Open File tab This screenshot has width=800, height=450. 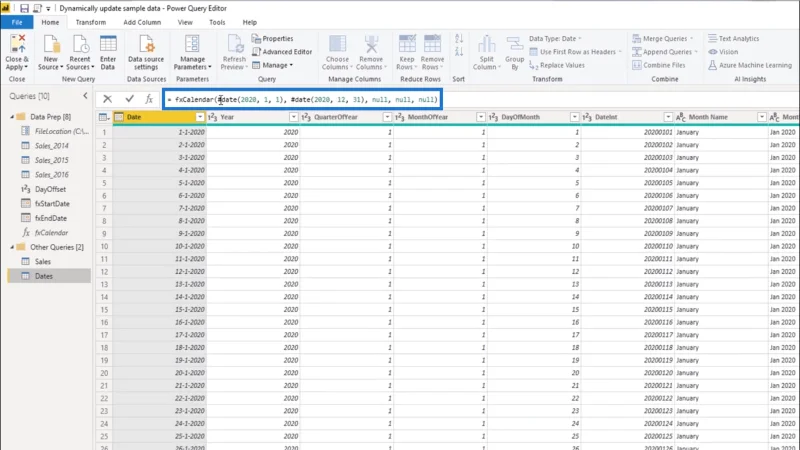pos(17,22)
